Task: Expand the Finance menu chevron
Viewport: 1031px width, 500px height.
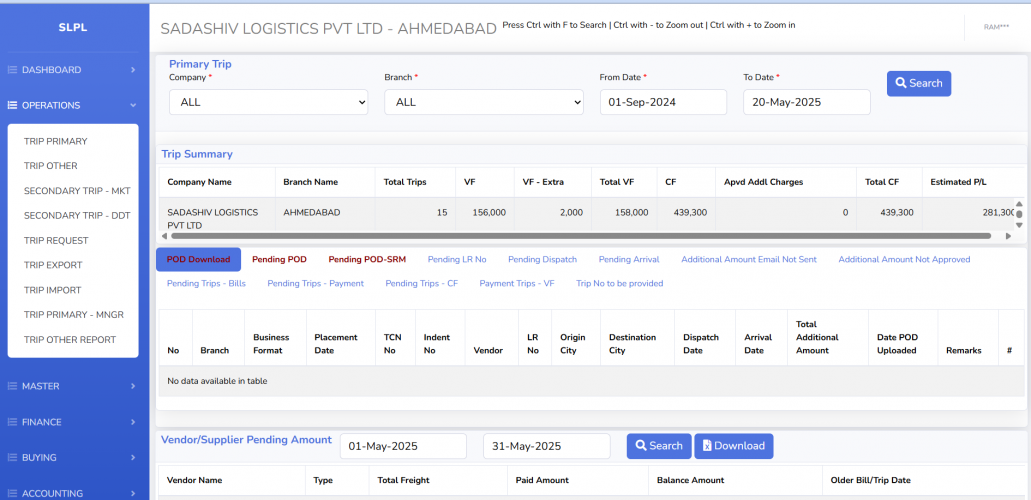Action: tap(133, 422)
